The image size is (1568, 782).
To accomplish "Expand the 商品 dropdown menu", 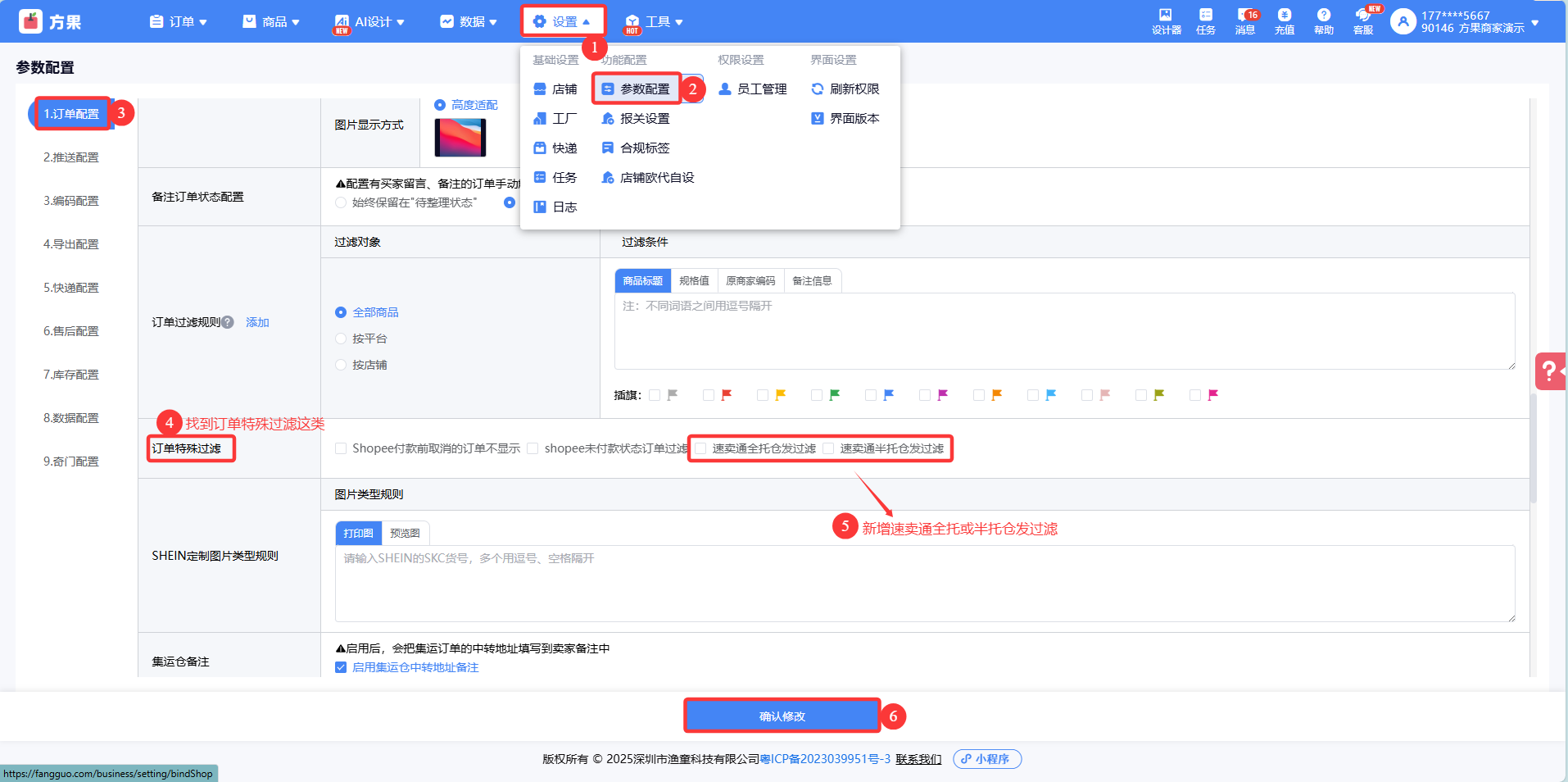I will pyautogui.click(x=271, y=21).
